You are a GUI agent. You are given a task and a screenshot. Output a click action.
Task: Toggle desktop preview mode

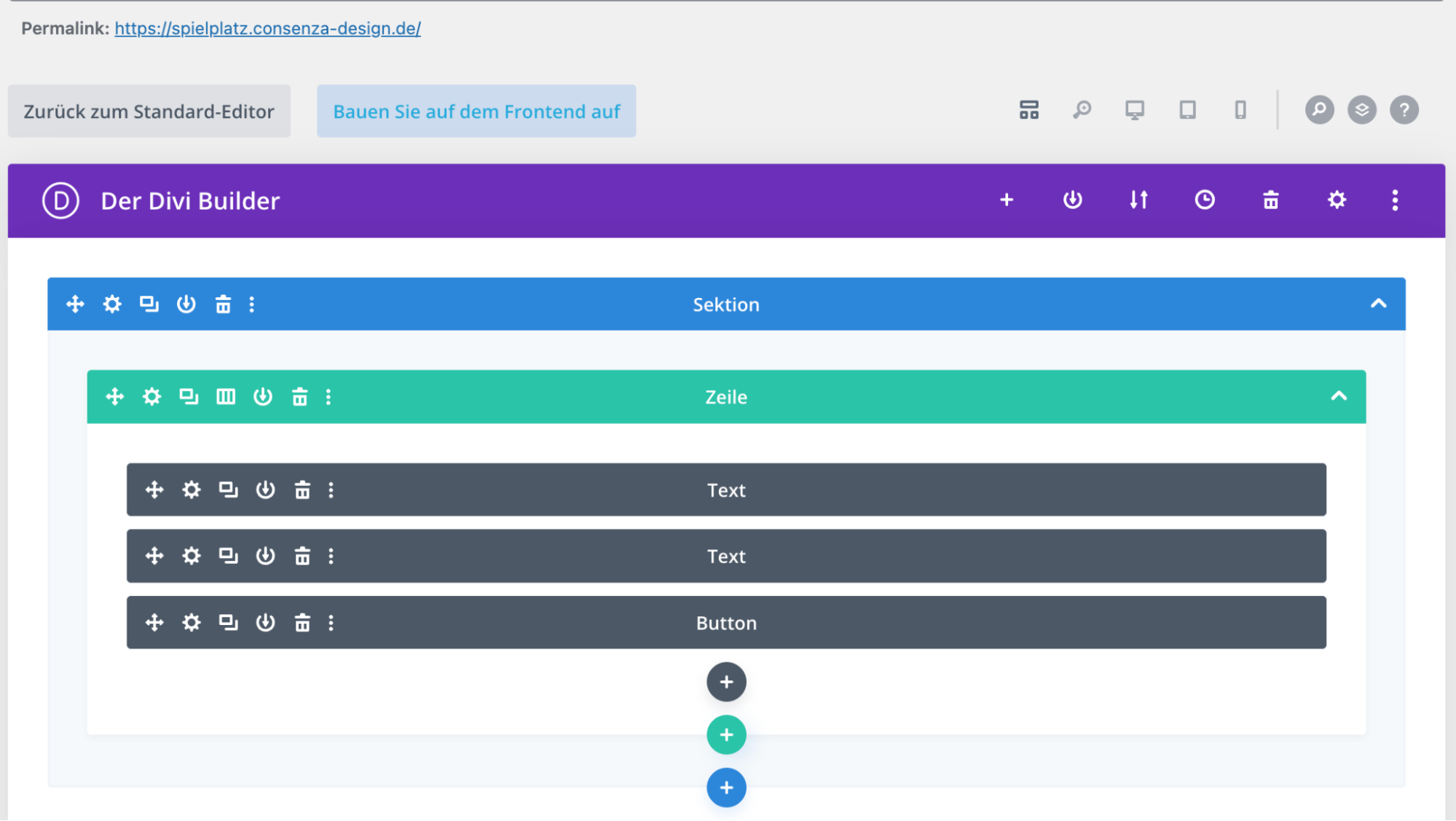click(1134, 110)
